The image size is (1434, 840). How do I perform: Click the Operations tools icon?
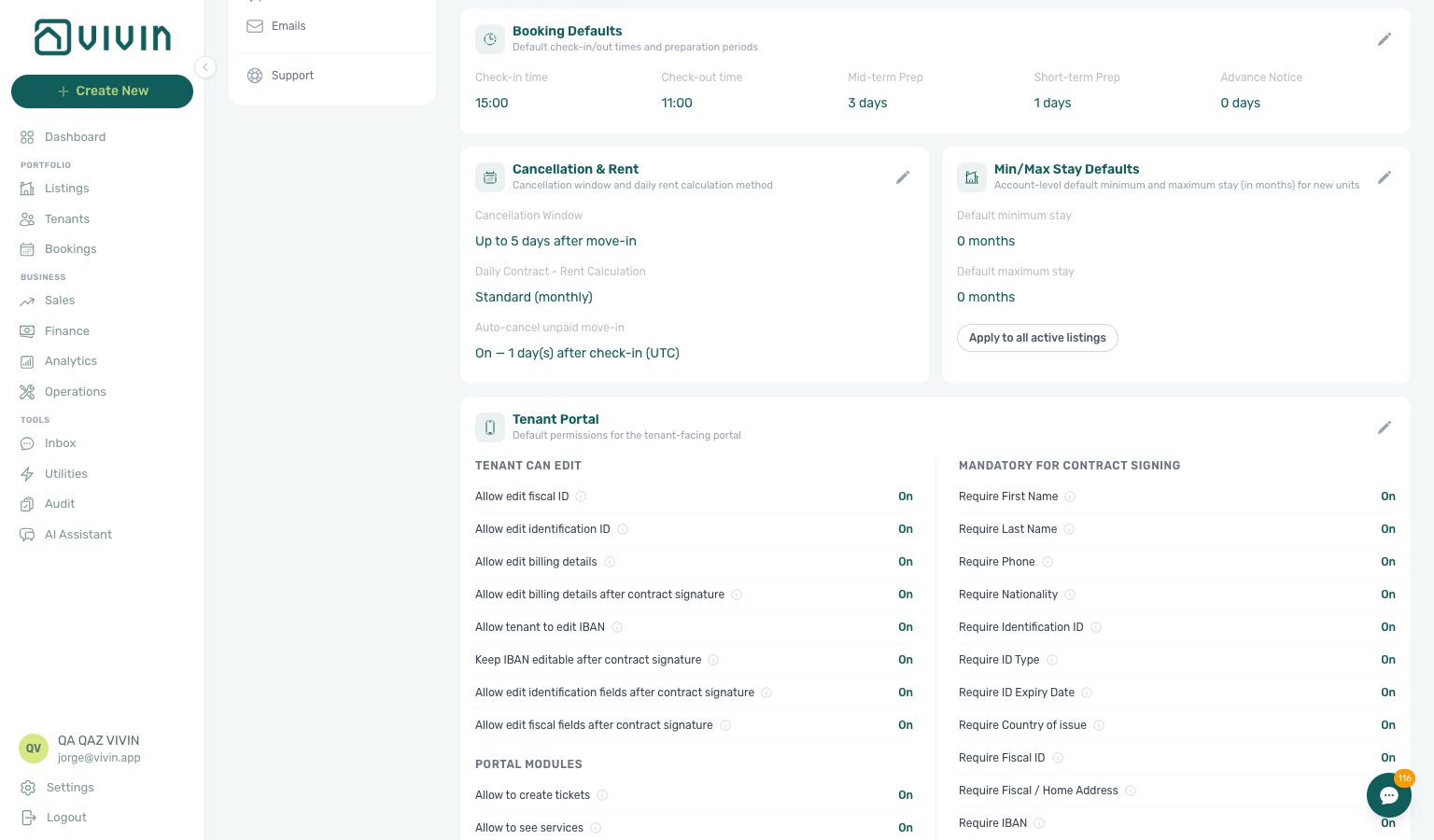27,392
